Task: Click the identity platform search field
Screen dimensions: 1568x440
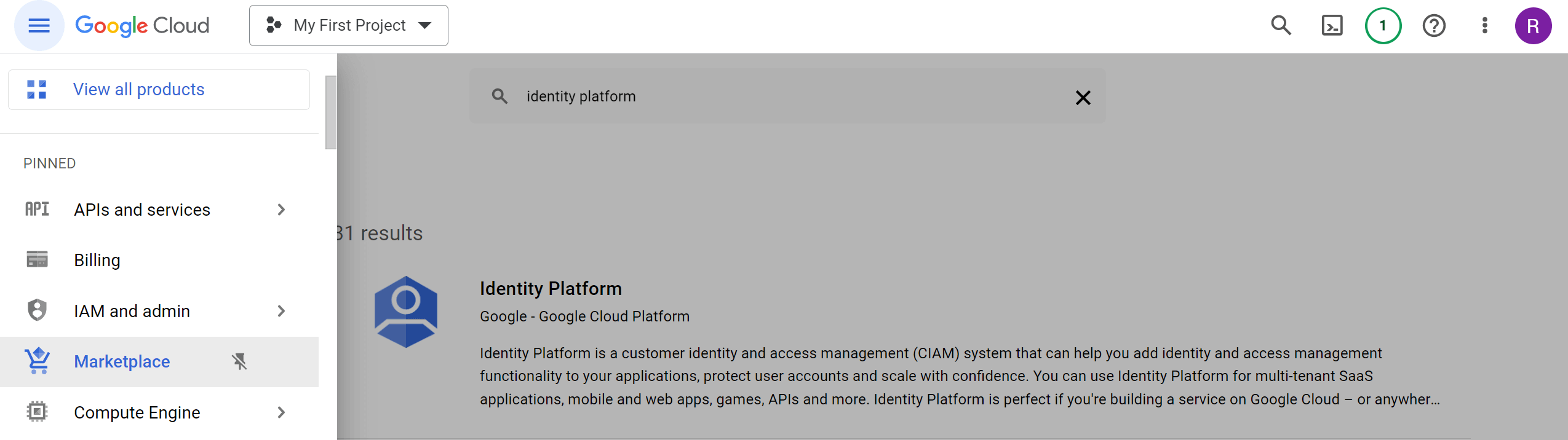Action: 787,96
